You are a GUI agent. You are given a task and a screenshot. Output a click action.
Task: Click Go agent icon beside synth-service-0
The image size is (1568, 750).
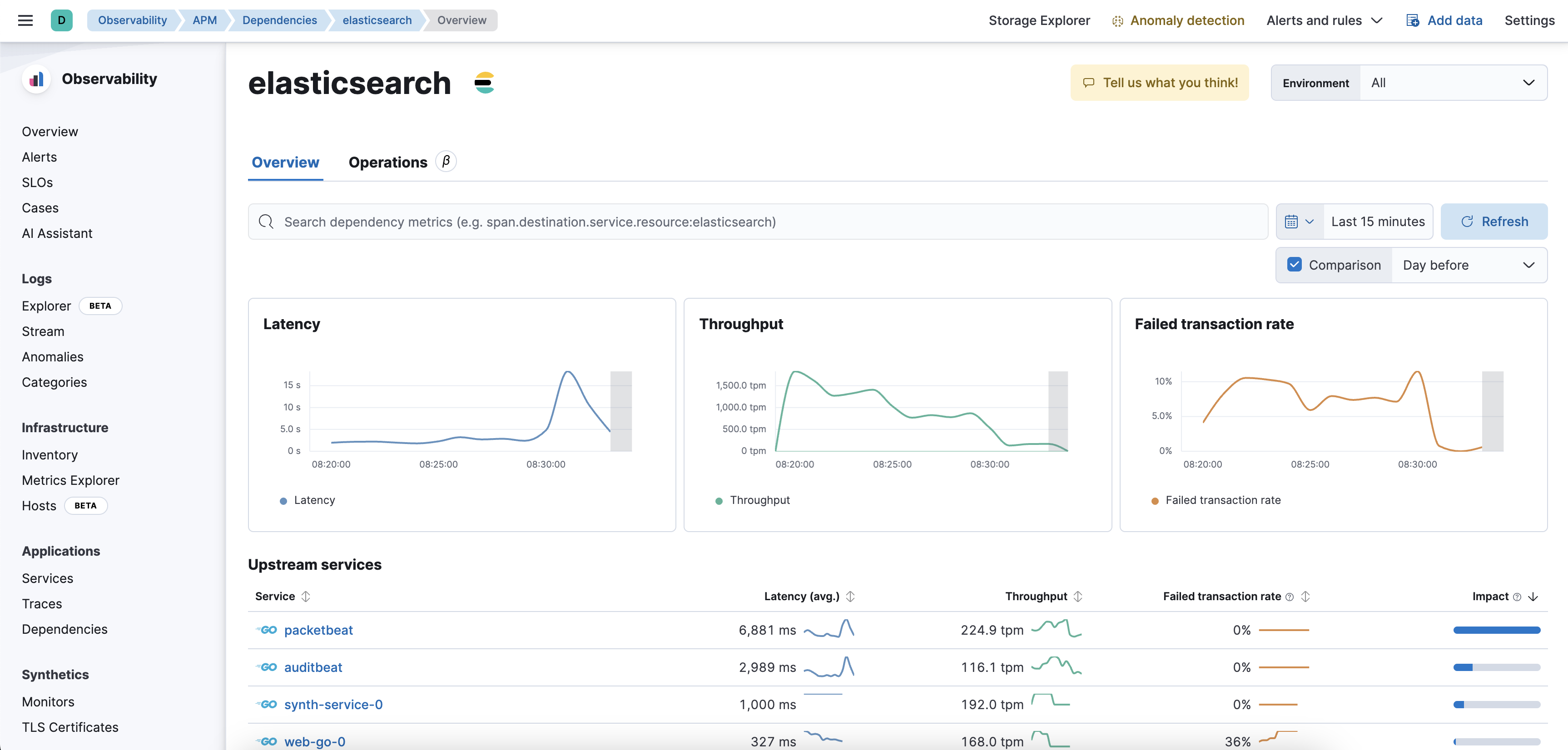tap(267, 705)
